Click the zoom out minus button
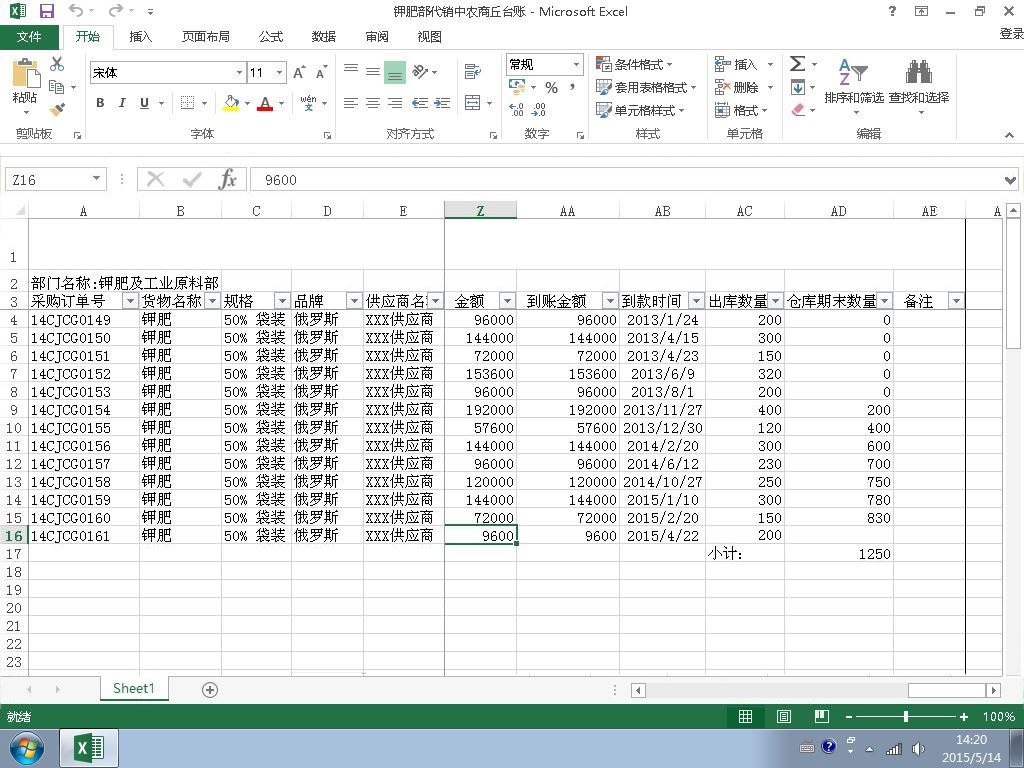Screen dimensions: 1024x768 click(x=848, y=716)
